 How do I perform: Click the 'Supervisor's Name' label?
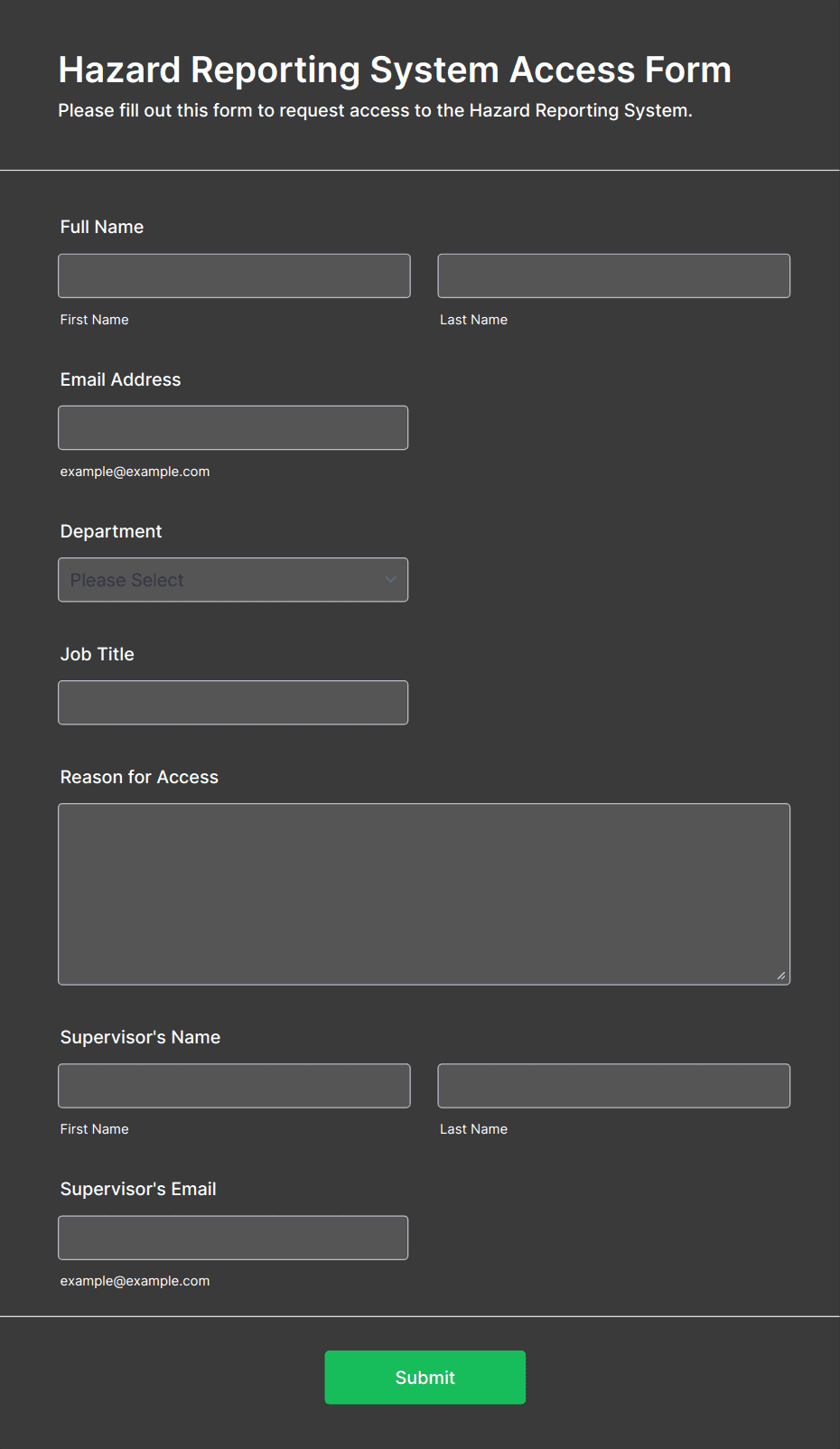tap(140, 1037)
